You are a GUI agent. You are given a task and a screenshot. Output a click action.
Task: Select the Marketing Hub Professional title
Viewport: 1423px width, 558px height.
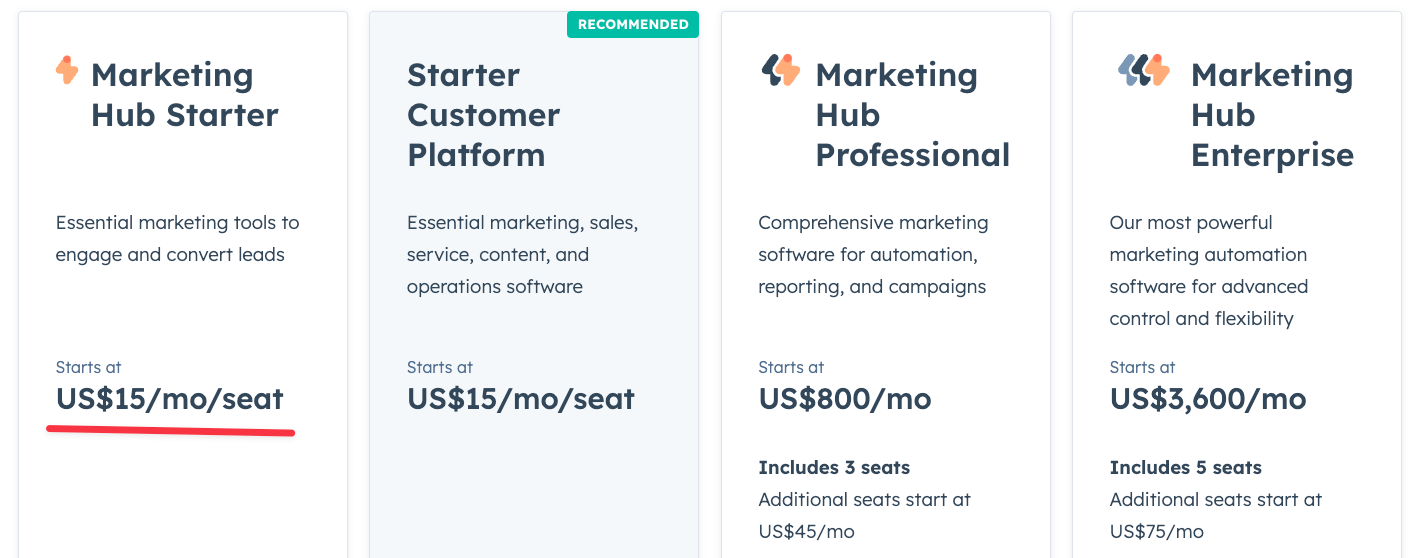click(x=912, y=115)
